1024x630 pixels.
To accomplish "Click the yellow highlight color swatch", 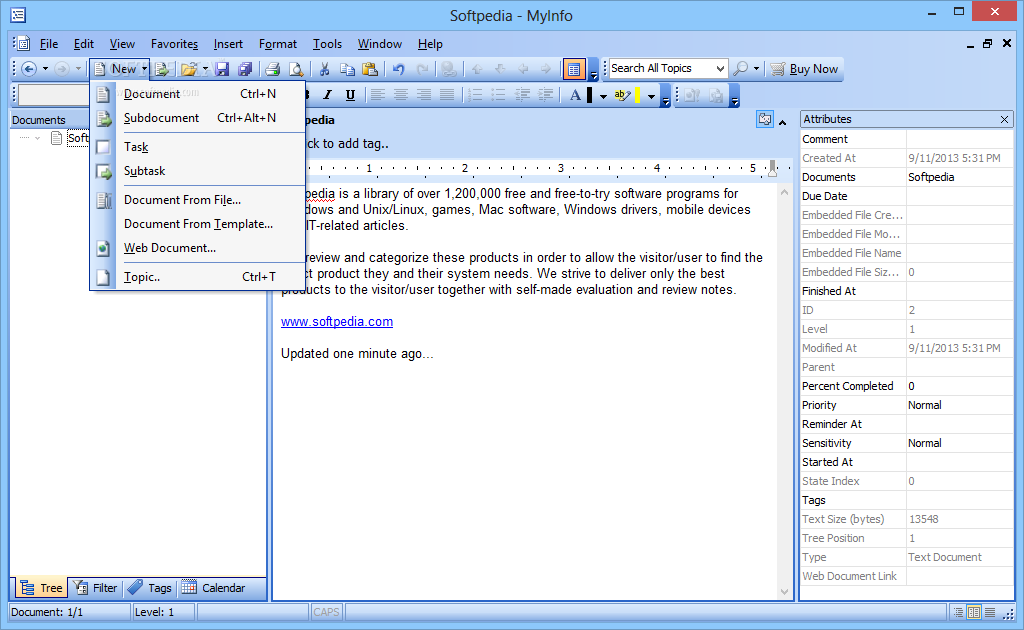I will (x=637, y=95).
